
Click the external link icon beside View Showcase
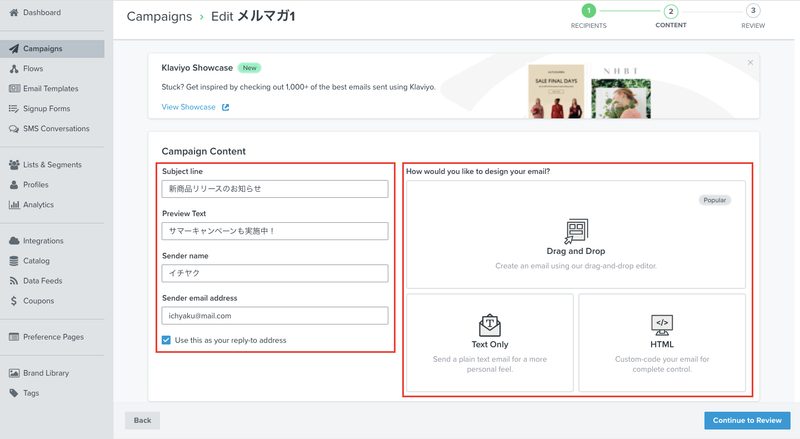coord(226,107)
